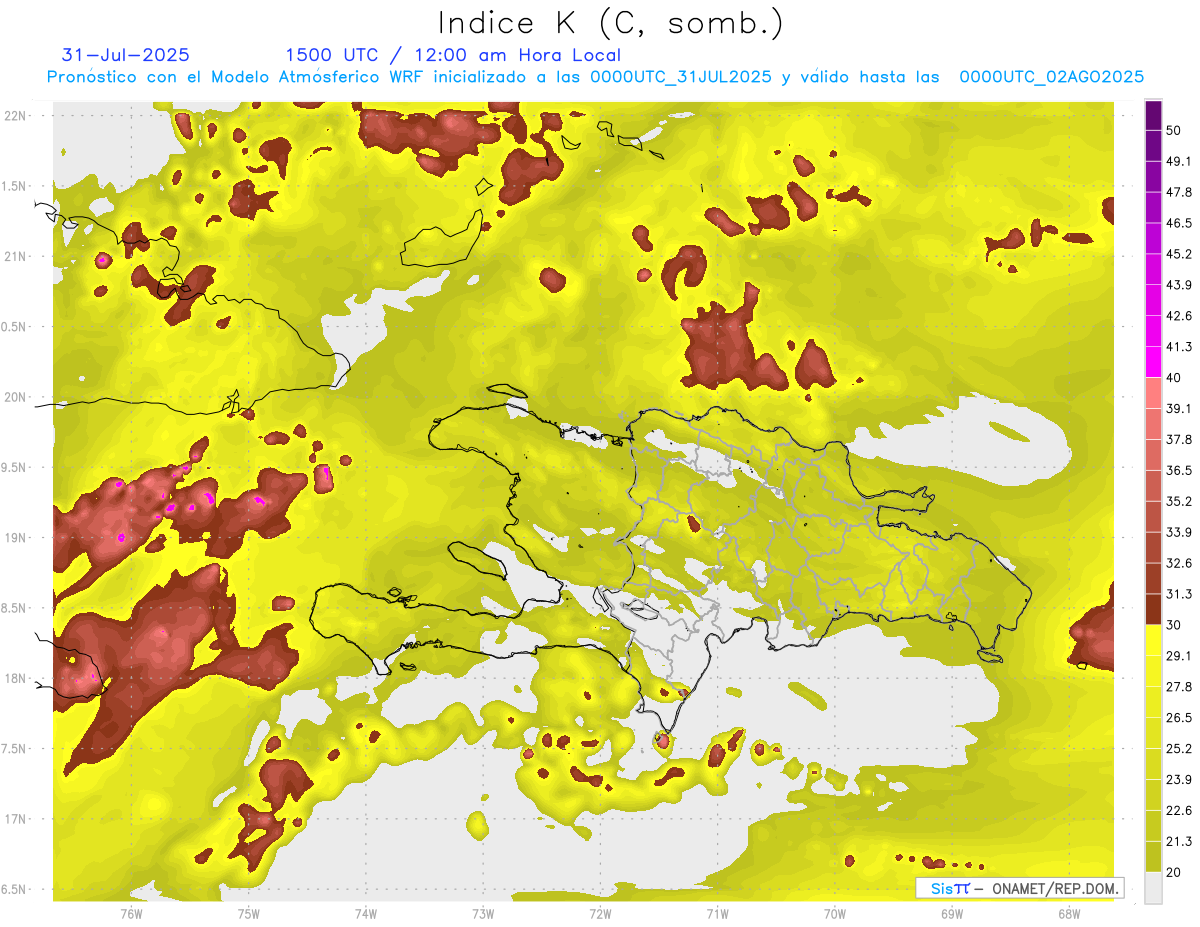Select the 31-Jul-2025 date label
Image resolution: width=1200 pixels, height=927 pixels.
coord(125,55)
